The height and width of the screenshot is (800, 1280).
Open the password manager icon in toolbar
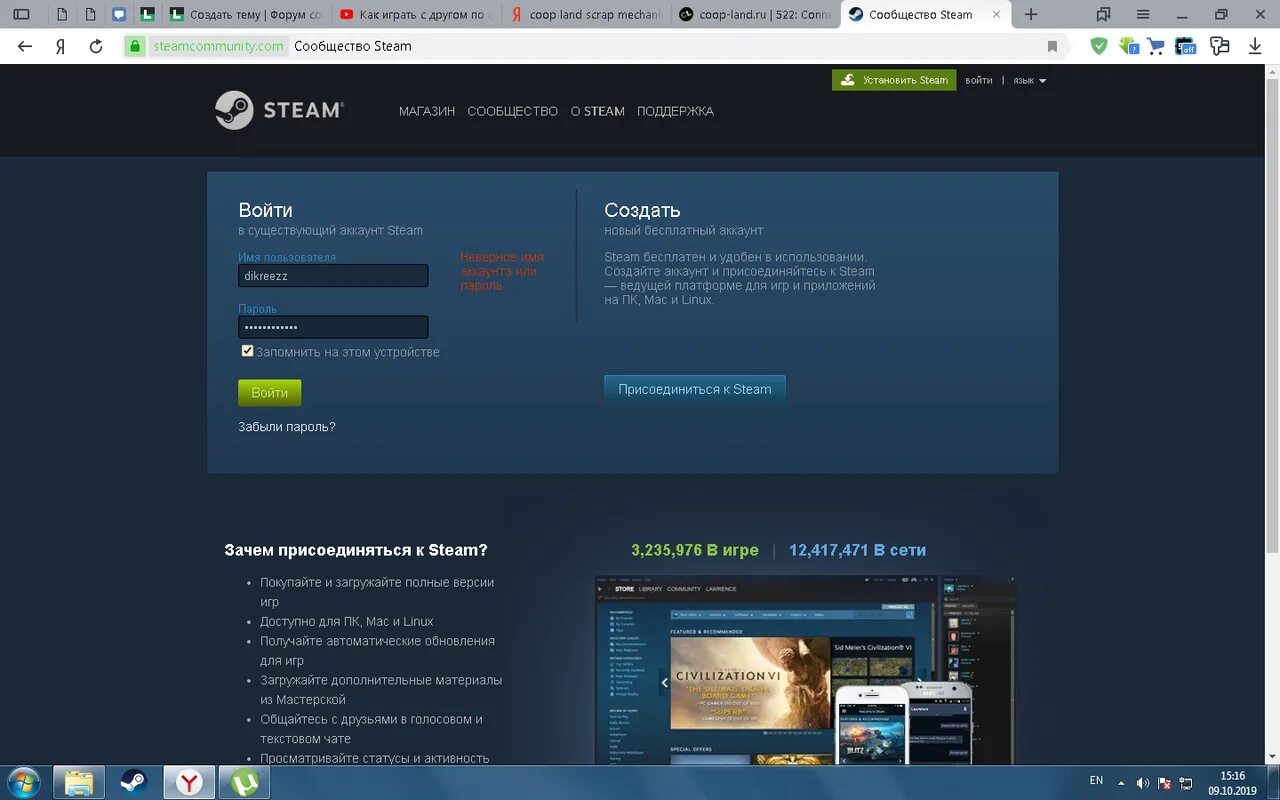point(1219,46)
